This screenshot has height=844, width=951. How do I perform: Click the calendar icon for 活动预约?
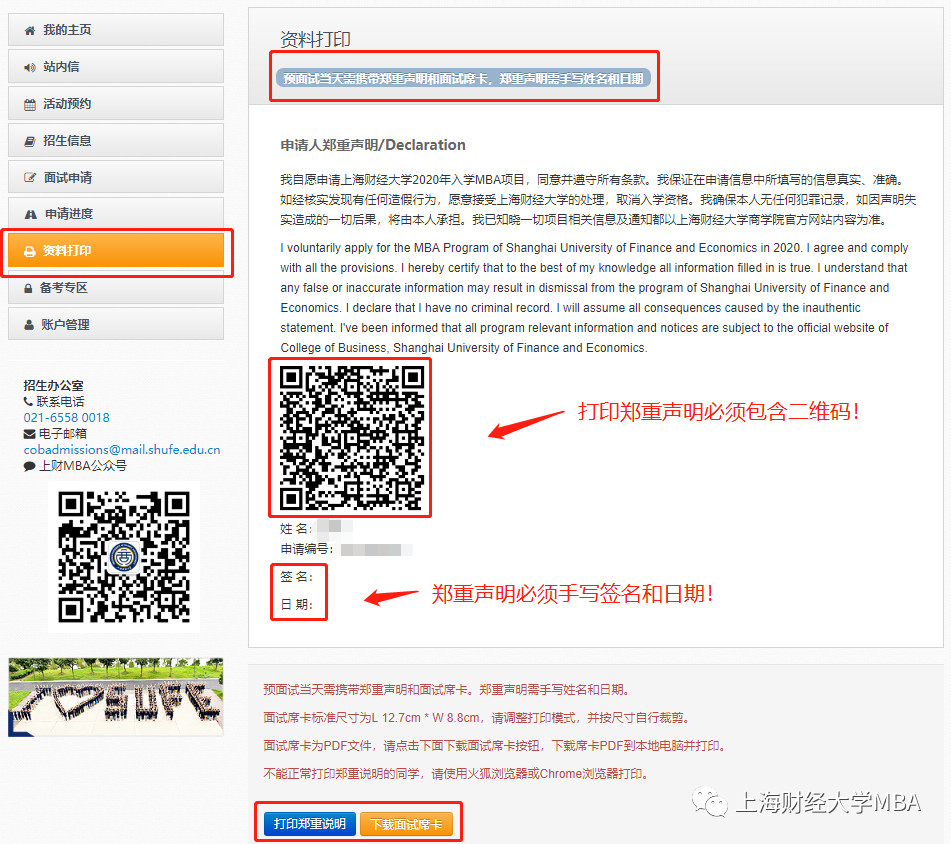click(29, 104)
